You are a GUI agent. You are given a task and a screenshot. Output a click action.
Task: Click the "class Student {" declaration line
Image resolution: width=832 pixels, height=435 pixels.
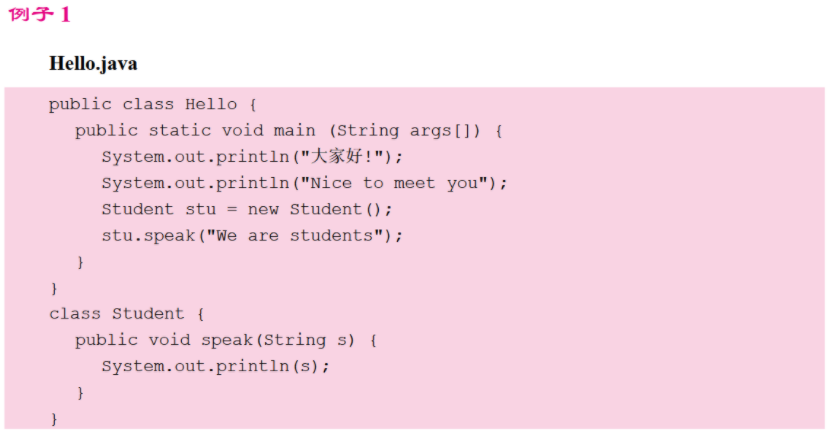point(126,314)
